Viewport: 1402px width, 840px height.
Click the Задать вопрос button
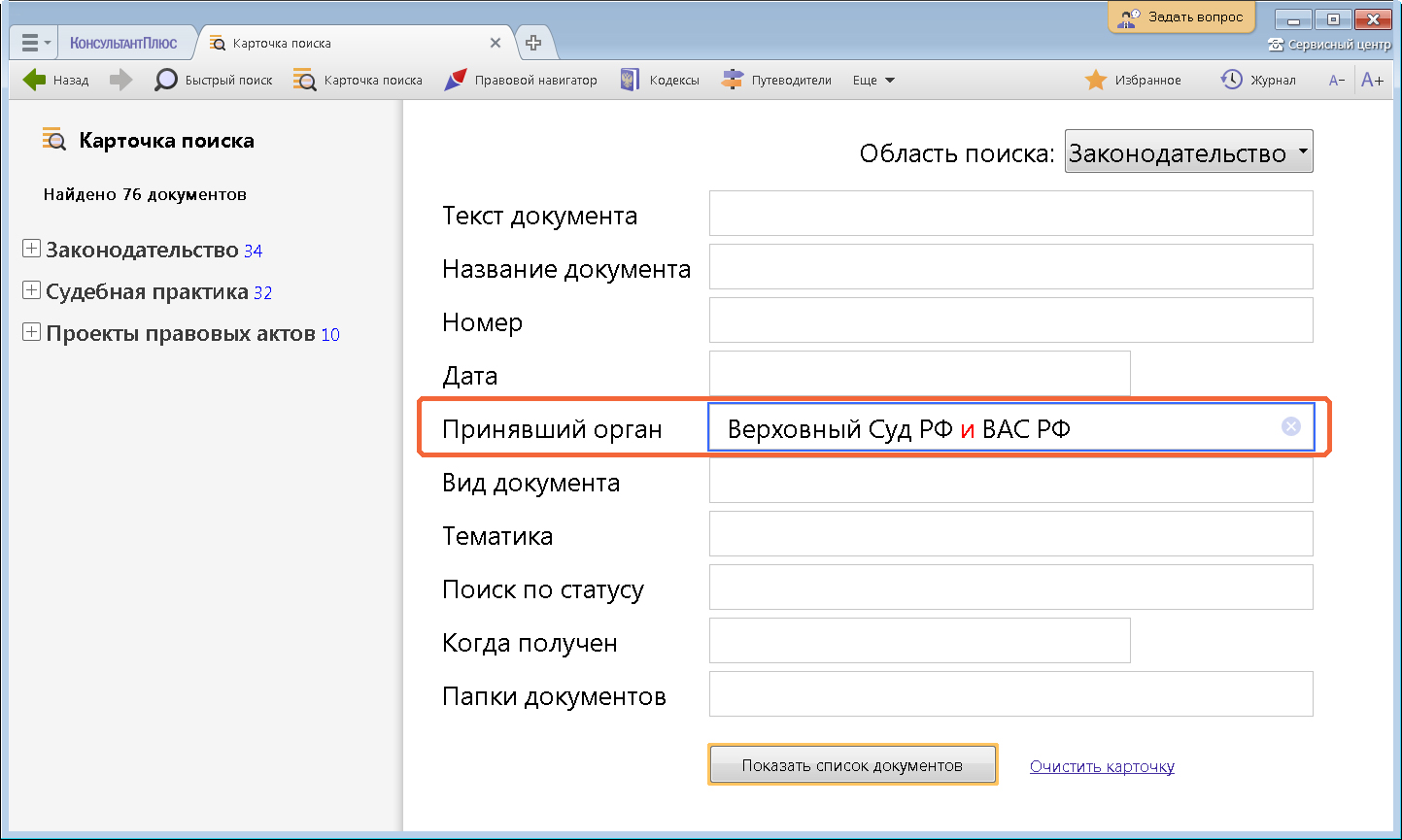[x=1181, y=17]
